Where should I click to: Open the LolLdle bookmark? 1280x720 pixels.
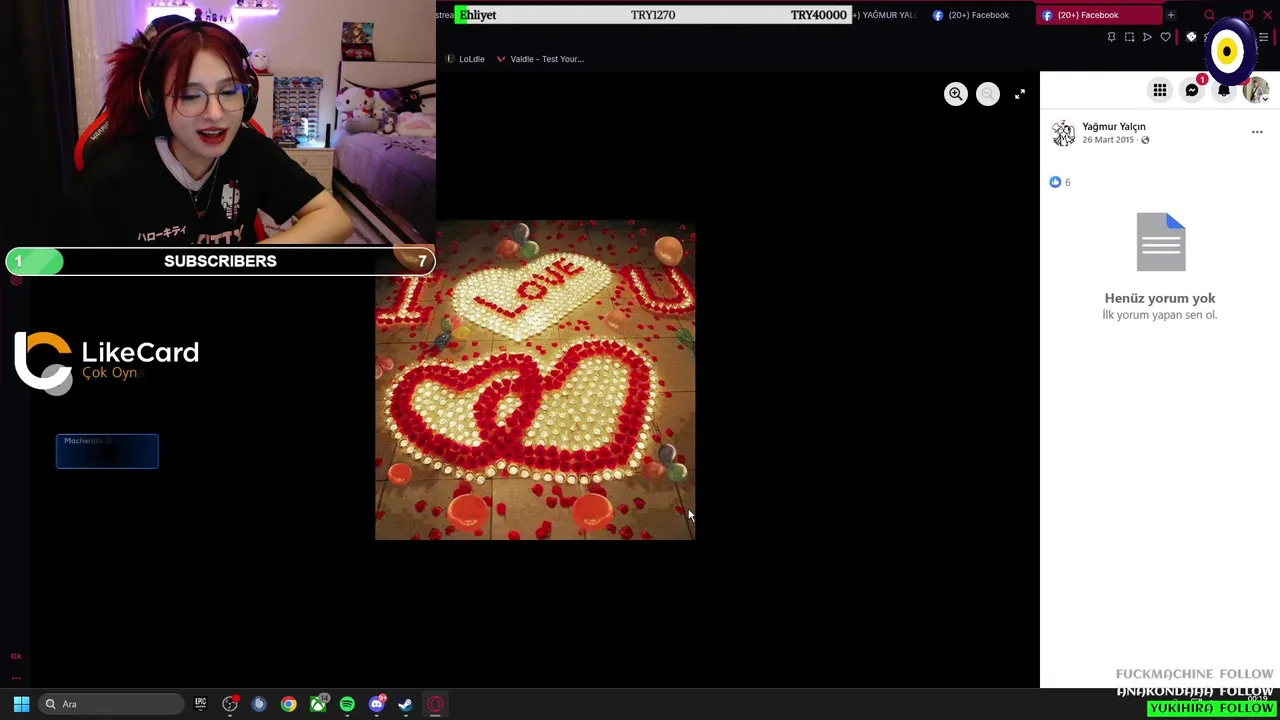(465, 59)
